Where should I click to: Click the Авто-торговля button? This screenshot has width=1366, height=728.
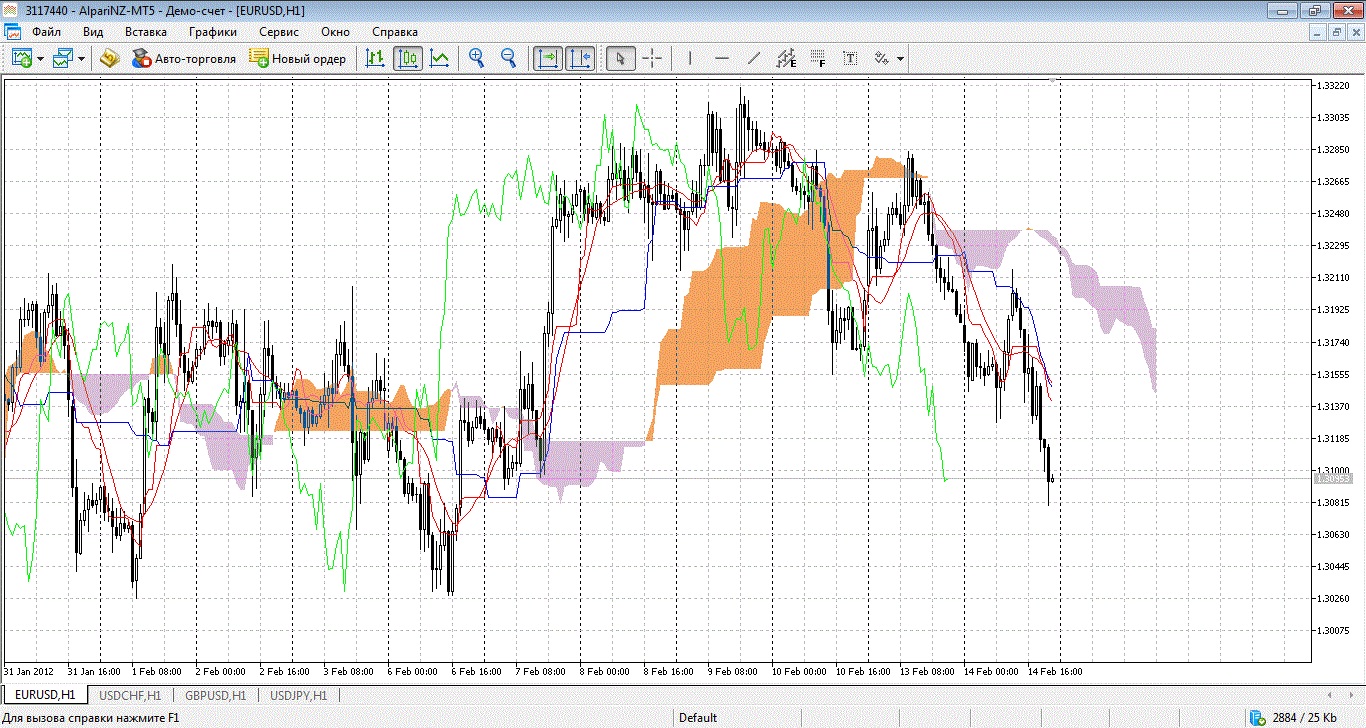click(184, 59)
